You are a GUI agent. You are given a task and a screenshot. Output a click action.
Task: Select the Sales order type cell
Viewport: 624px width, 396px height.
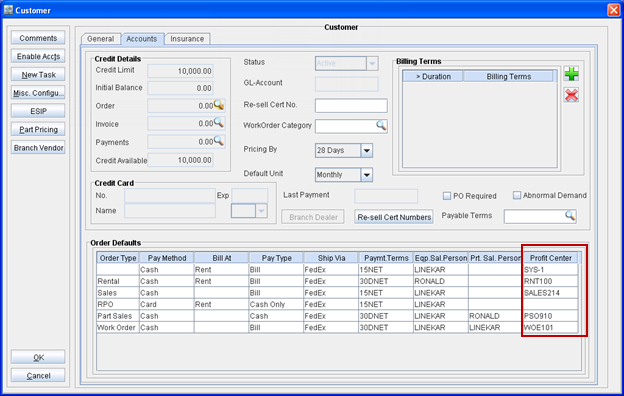click(x=118, y=293)
